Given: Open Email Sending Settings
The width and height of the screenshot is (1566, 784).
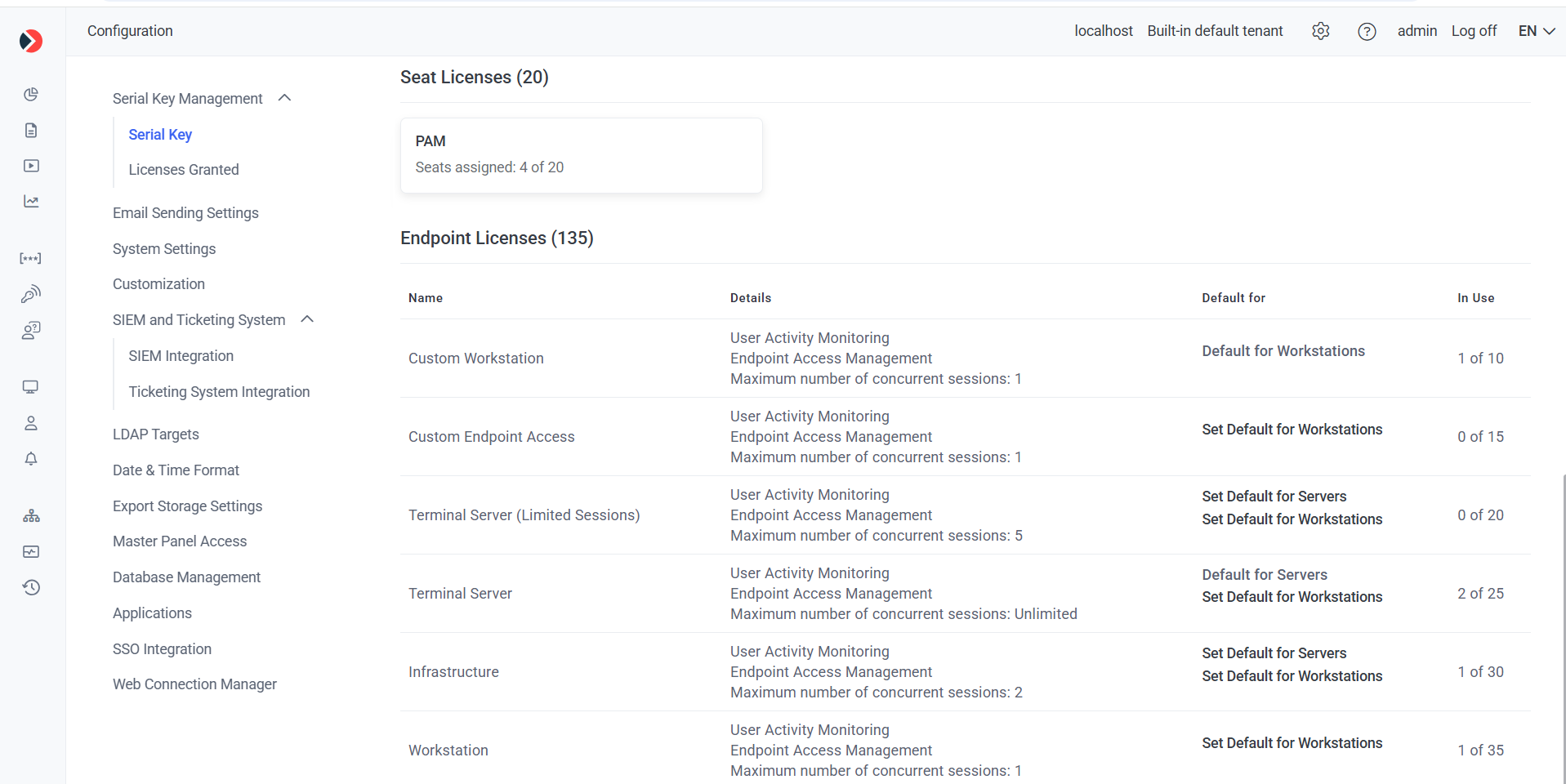Looking at the screenshot, I should 185,213.
